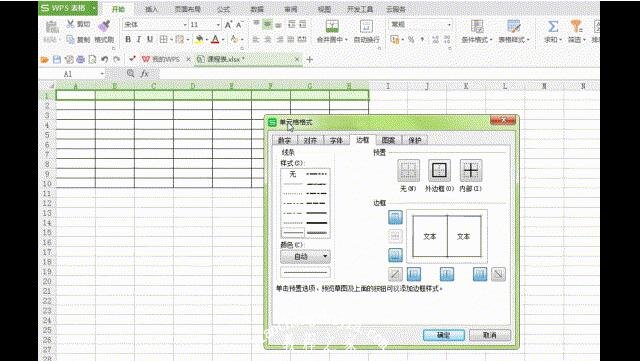Toggle bold formatting B
This screenshot has width=641, height=361.
[128, 39]
